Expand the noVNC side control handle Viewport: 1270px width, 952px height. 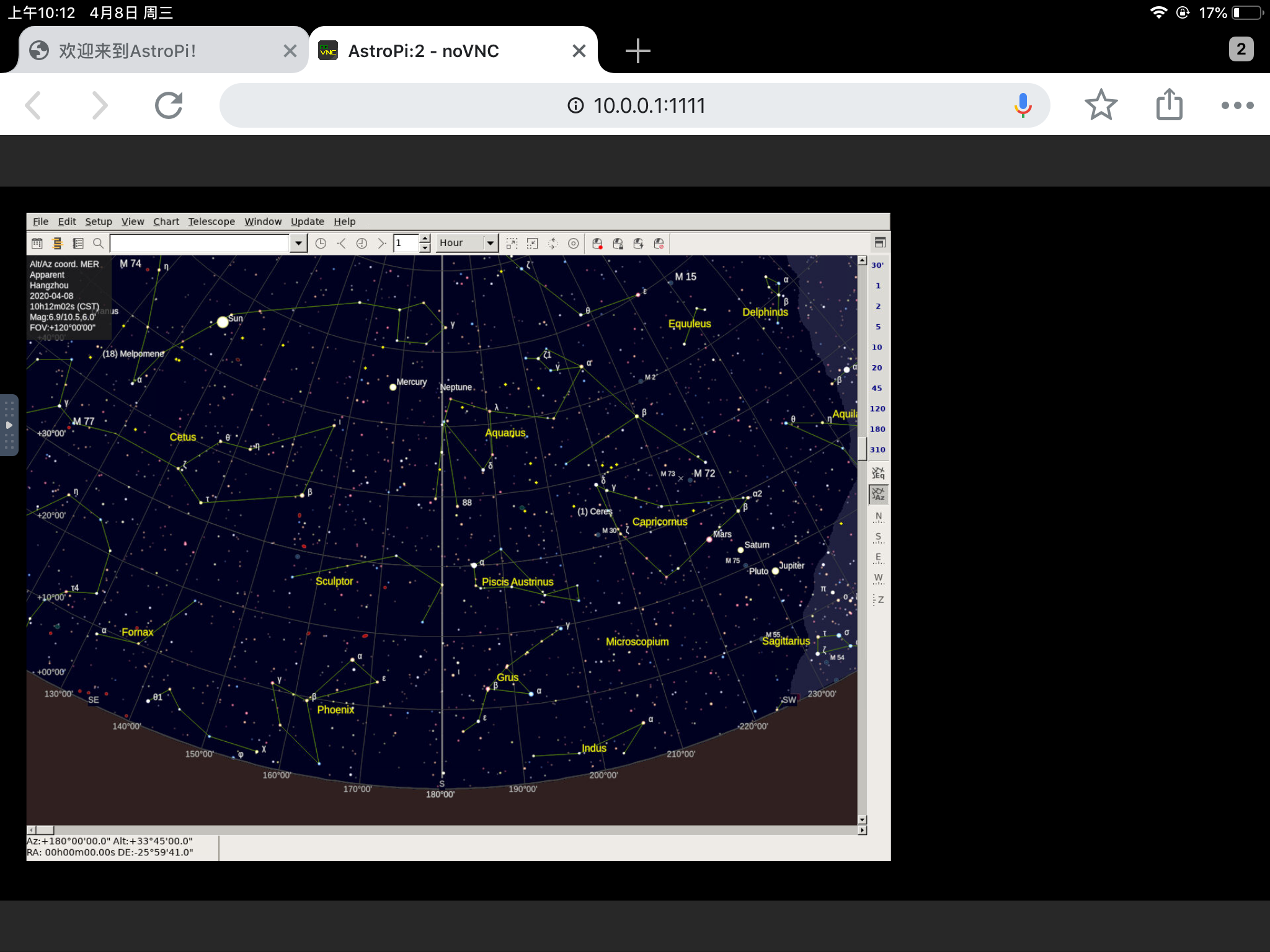[9, 425]
